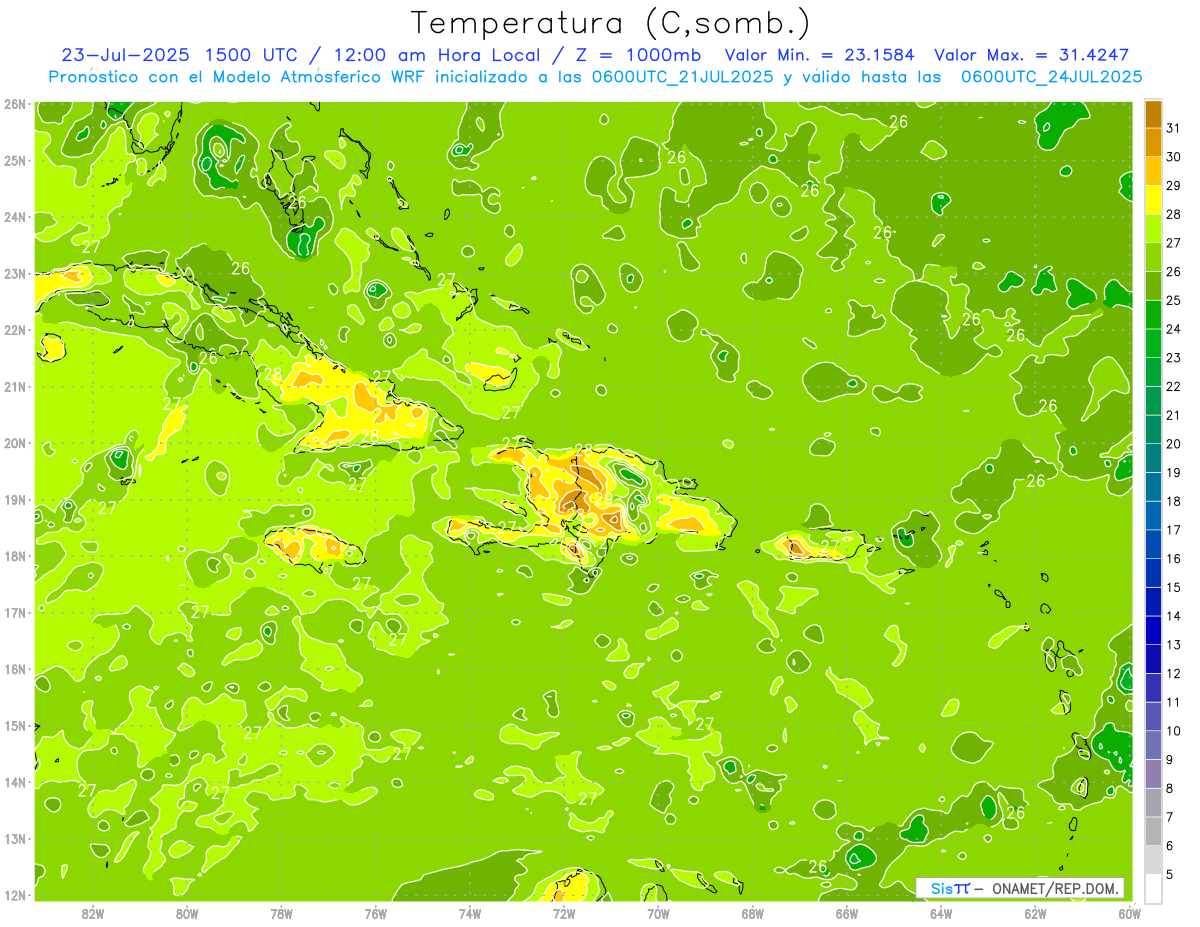Click the '72W' longitude axis label
This screenshot has width=1200, height=927.
click(564, 913)
